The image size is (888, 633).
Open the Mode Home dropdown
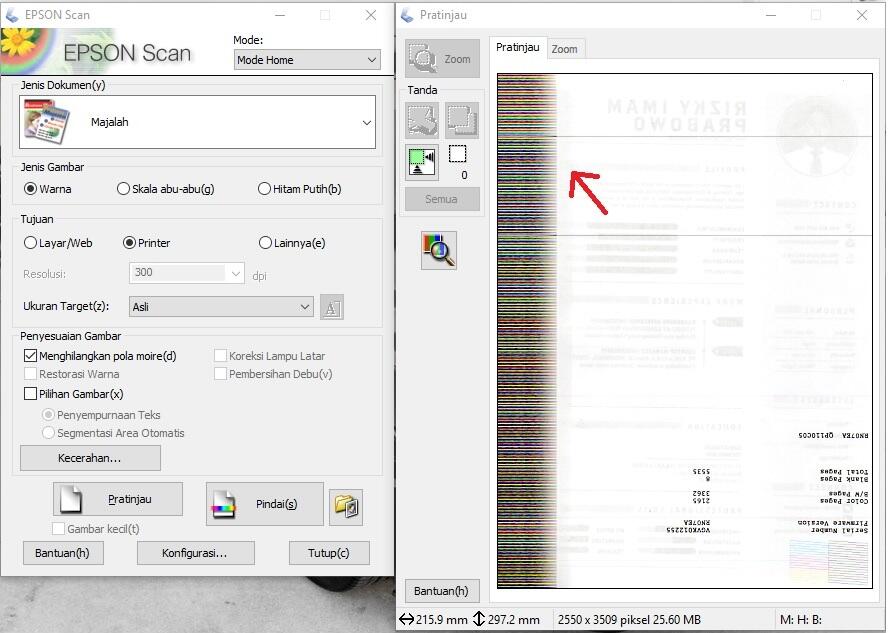coord(307,59)
